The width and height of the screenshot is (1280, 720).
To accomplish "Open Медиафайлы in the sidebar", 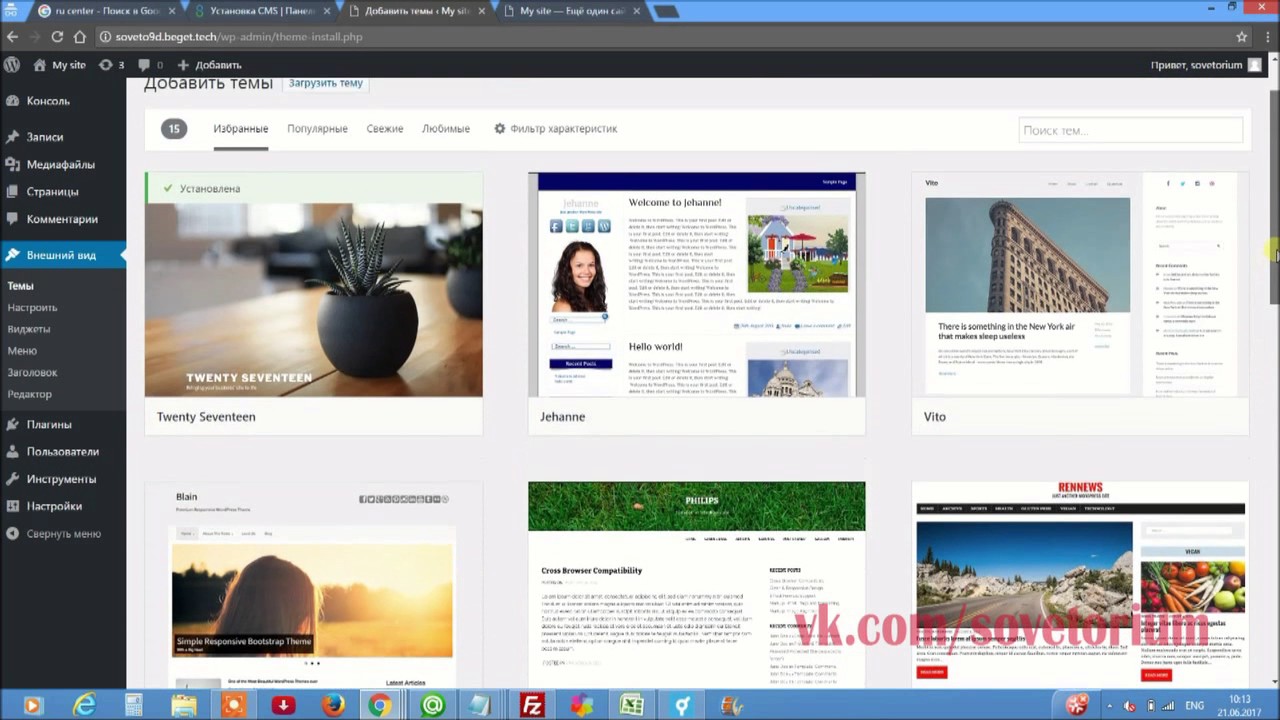I will [x=63, y=164].
